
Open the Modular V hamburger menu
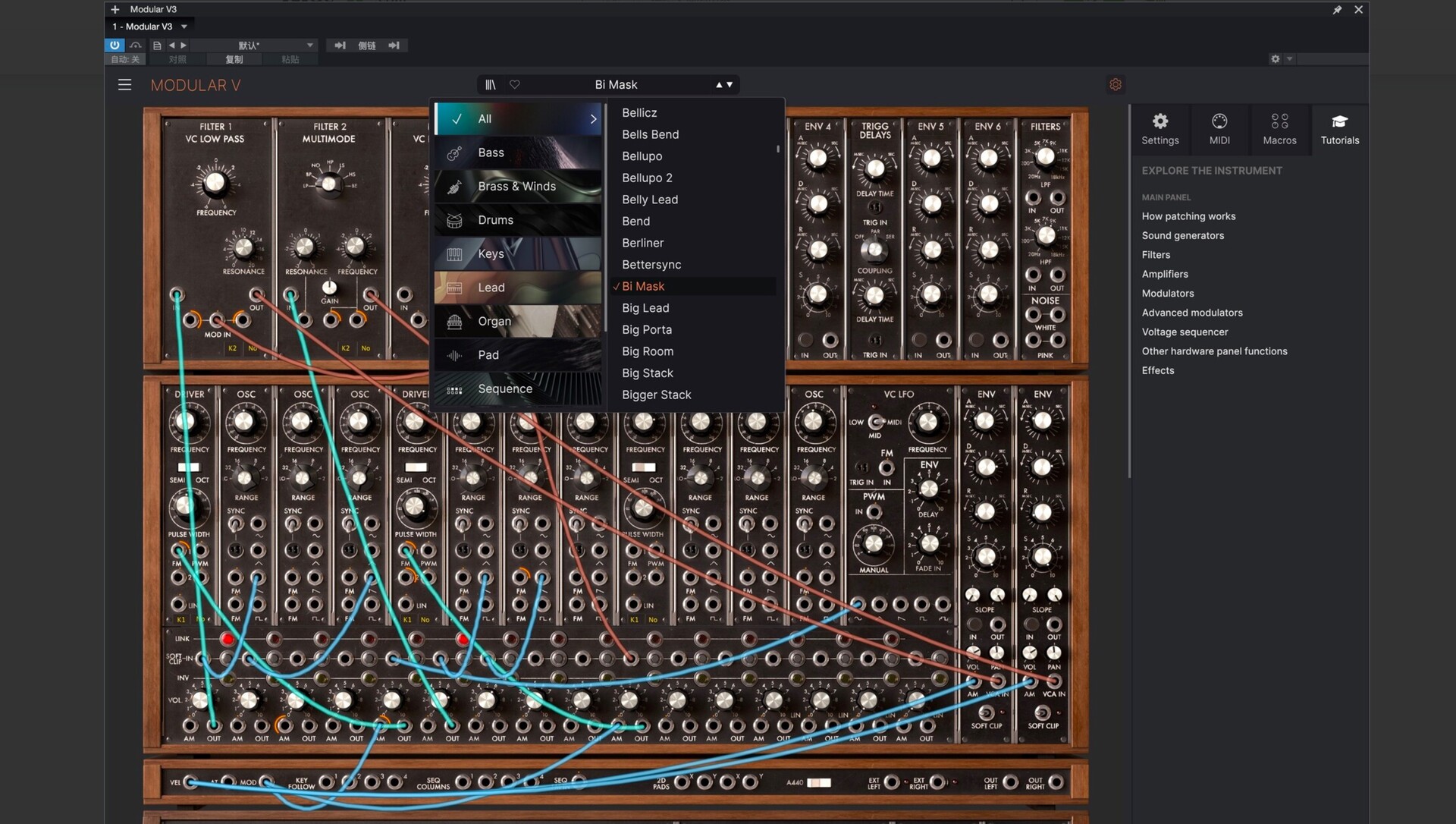pos(124,85)
